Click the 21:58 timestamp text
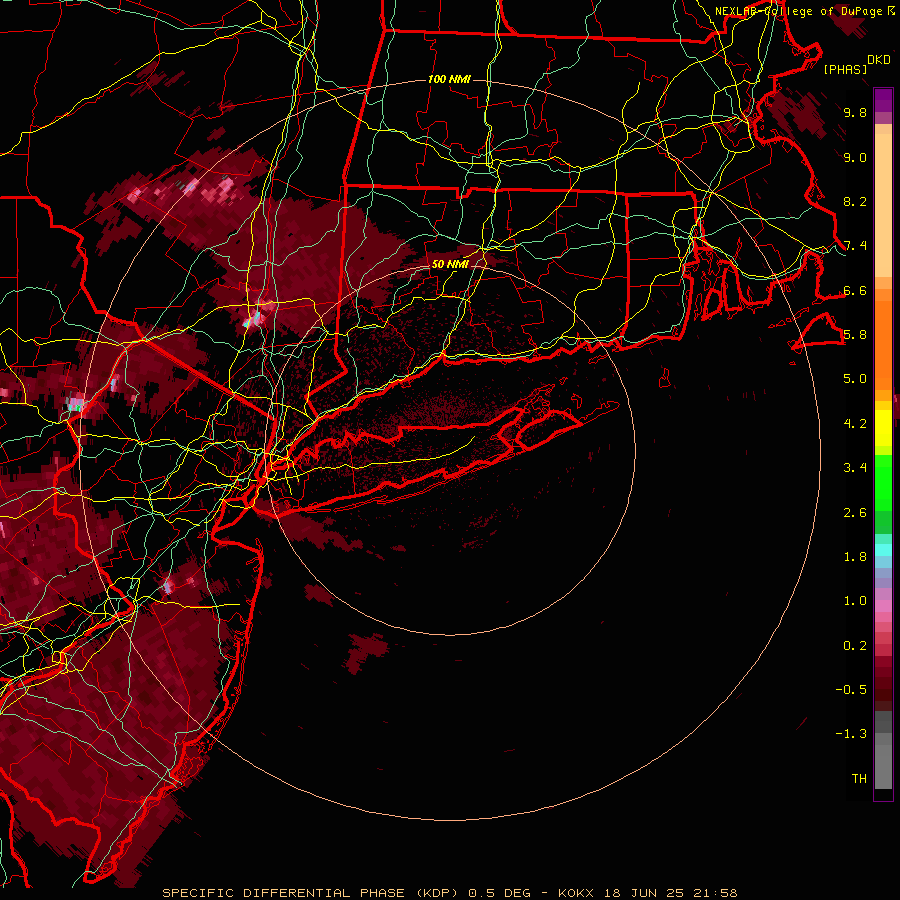Viewport: 900px width, 900px height. point(717,893)
